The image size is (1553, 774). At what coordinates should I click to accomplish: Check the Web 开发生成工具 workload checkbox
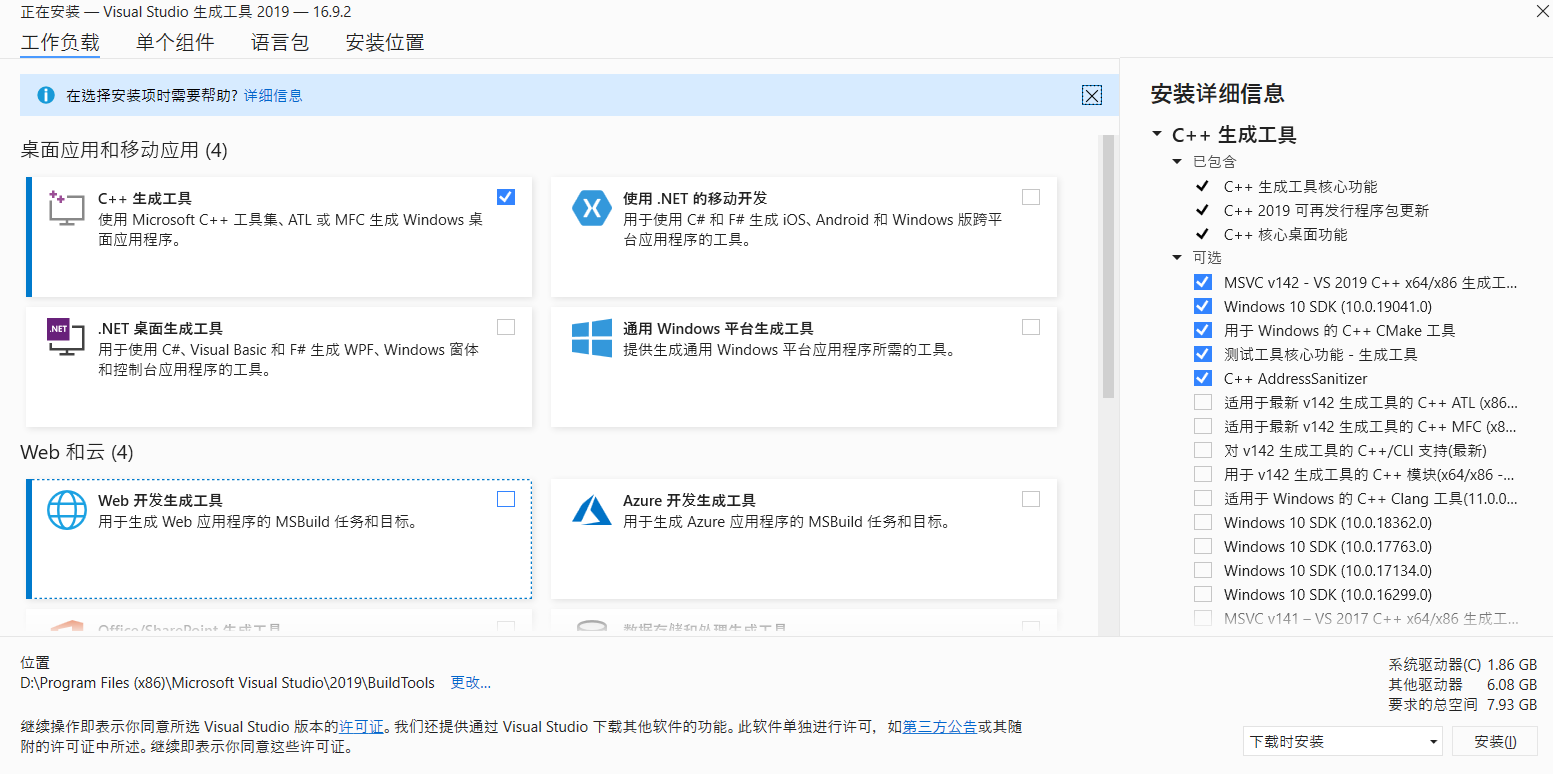point(506,499)
